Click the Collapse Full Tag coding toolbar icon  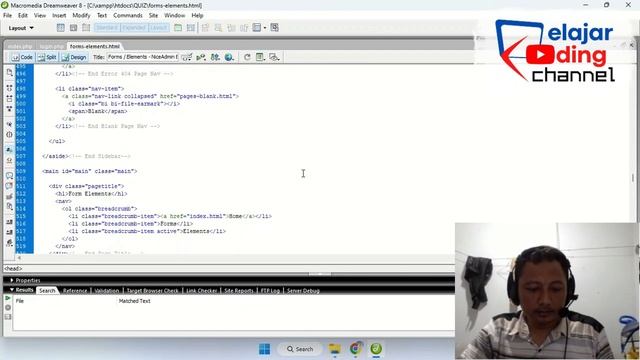(x=9, y=88)
